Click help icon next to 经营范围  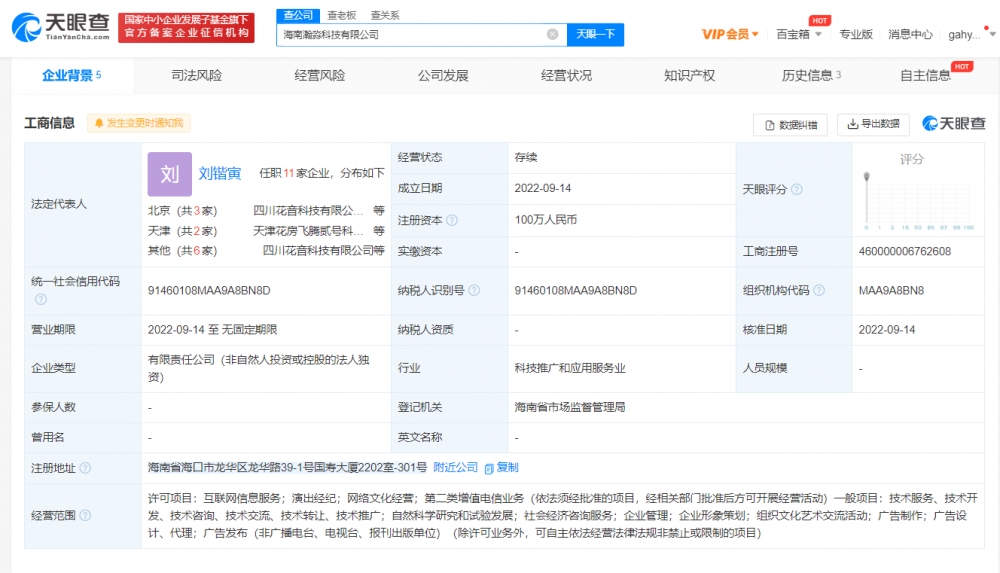click(x=85, y=515)
